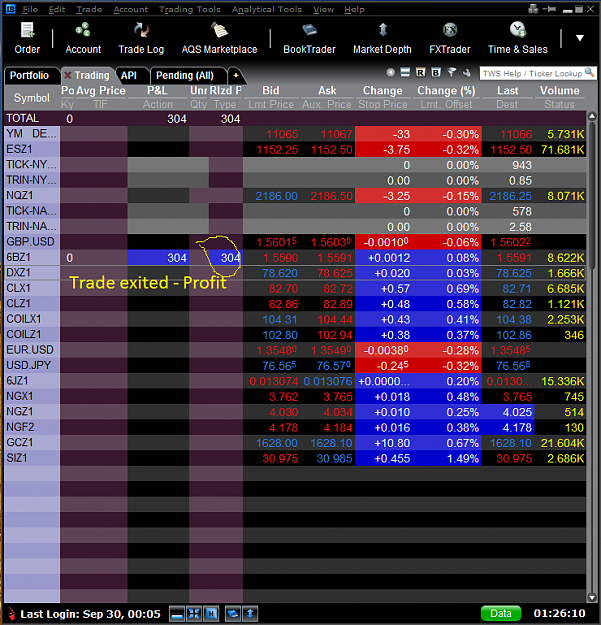
Task: Open the Market Depth window
Action: [382, 39]
